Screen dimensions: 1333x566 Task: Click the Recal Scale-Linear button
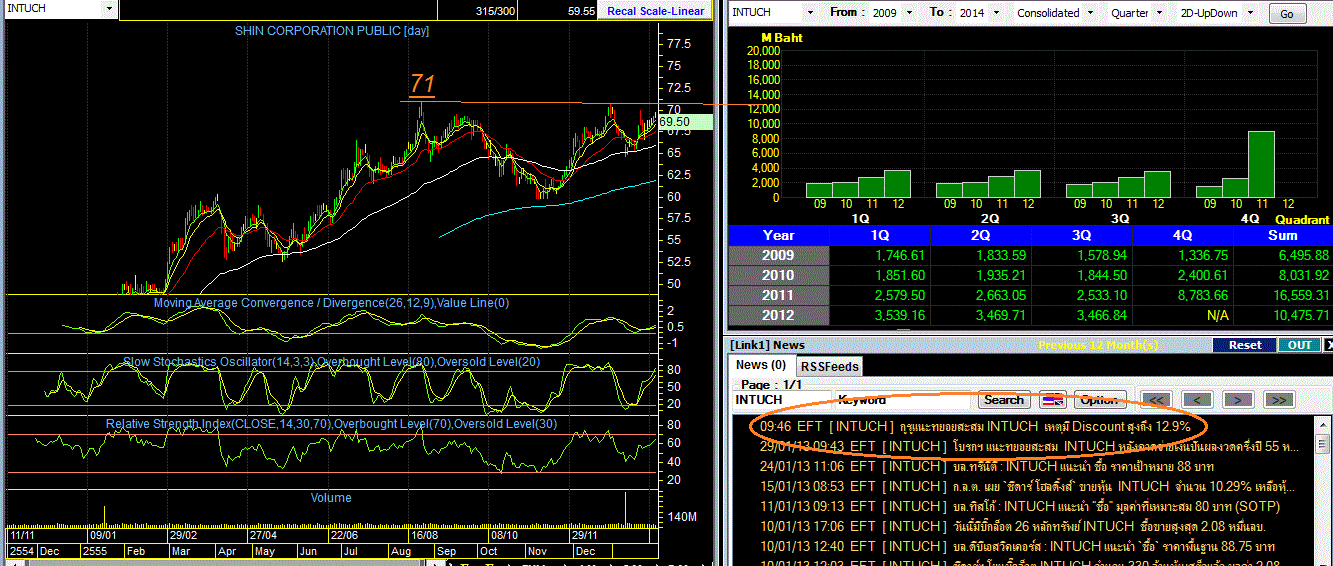point(655,11)
